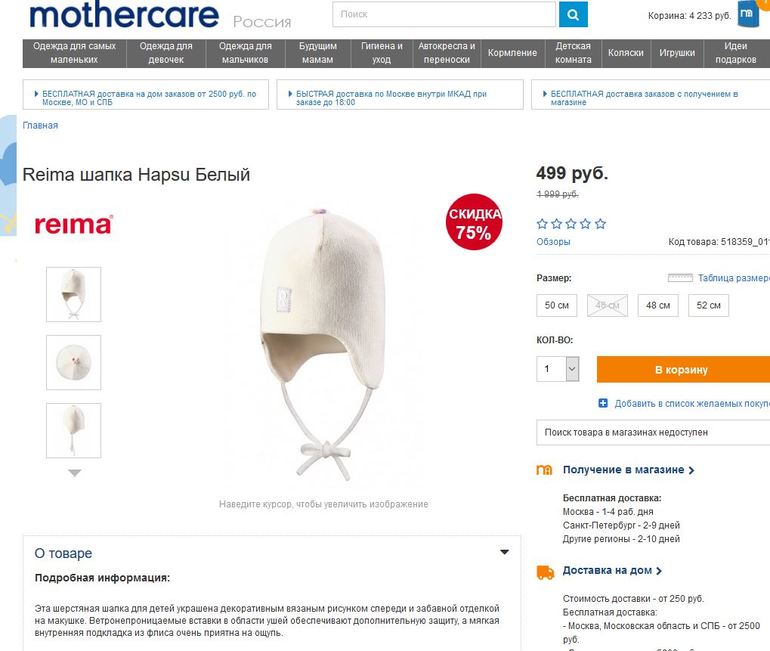Screen dimensions: 770x651
Task: Click the store pickup icon
Action: point(545,470)
